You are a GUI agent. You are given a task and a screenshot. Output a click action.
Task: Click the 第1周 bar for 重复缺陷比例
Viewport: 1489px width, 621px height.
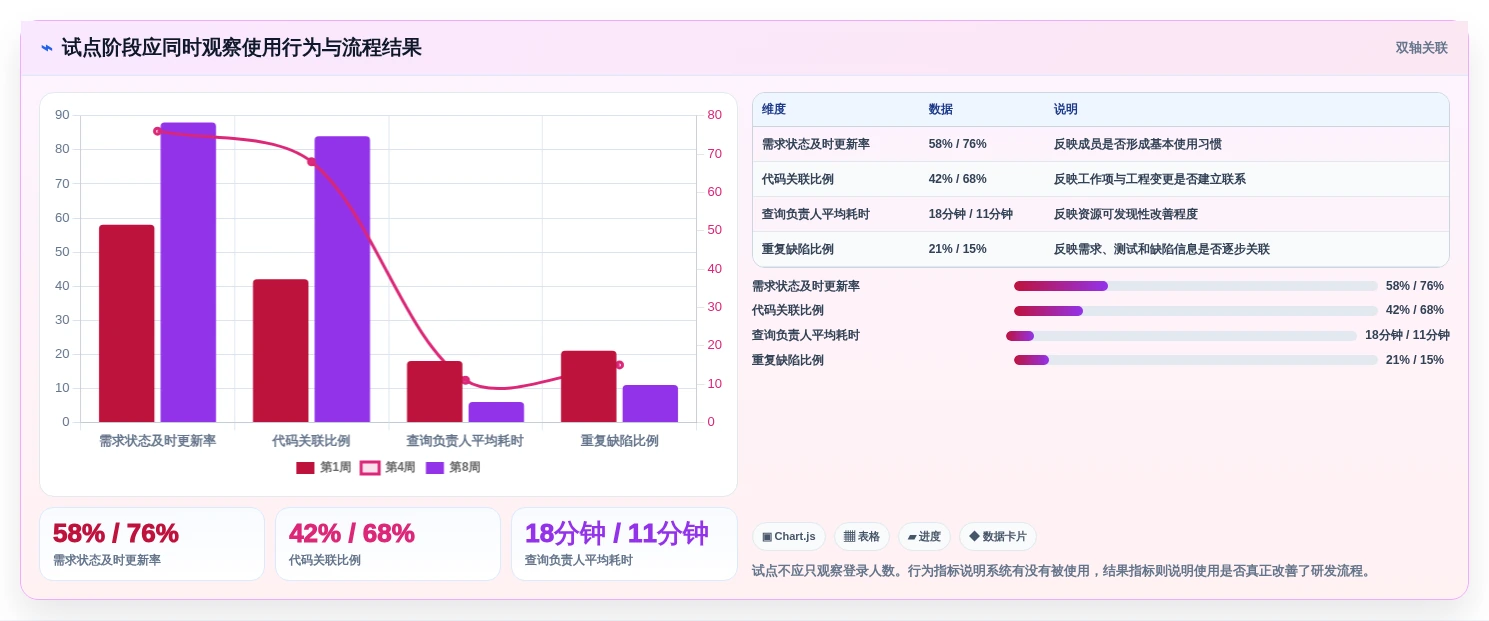(x=589, y=386)
